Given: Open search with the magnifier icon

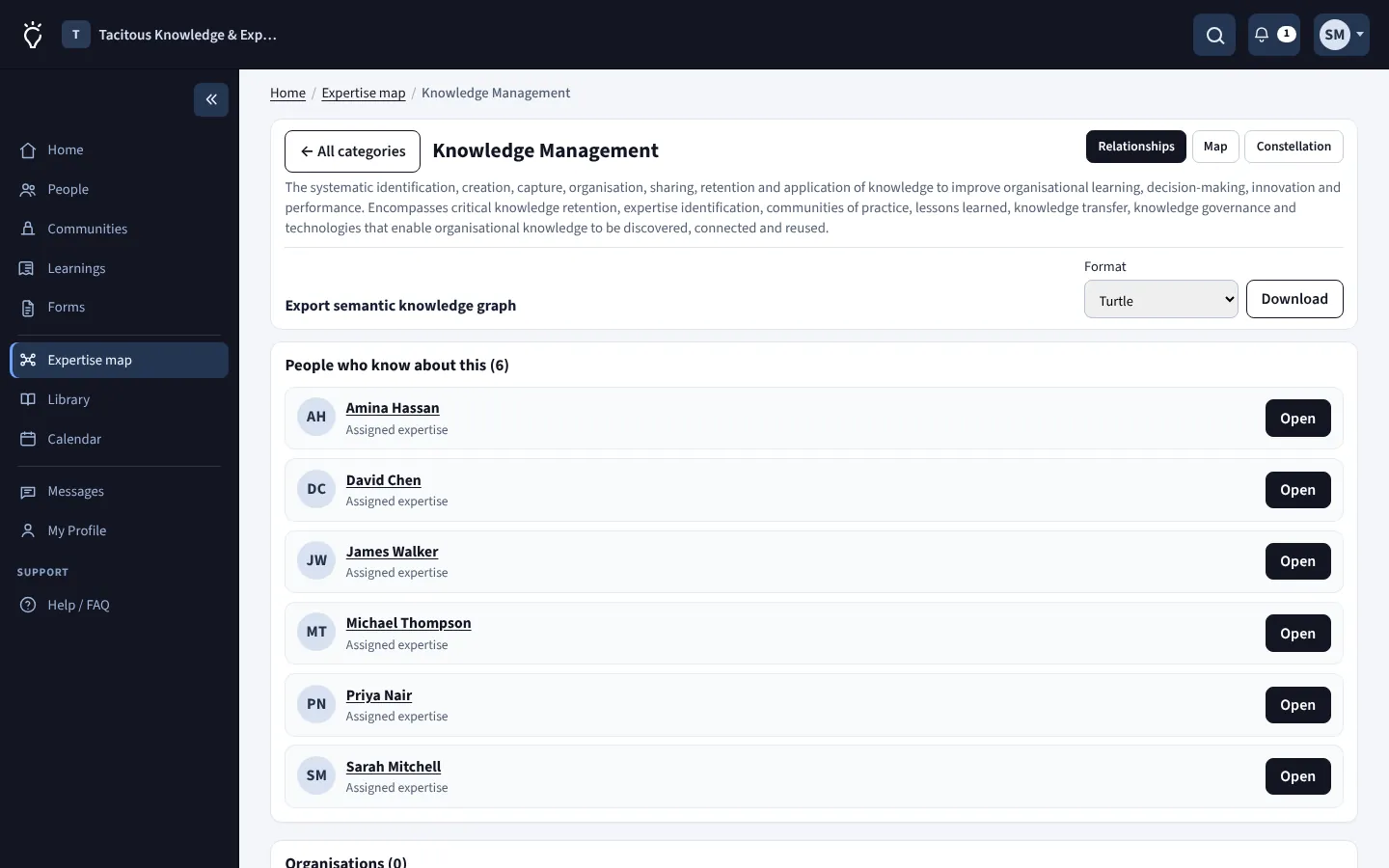Looking at the screenshot, I should pos(1214,35).
